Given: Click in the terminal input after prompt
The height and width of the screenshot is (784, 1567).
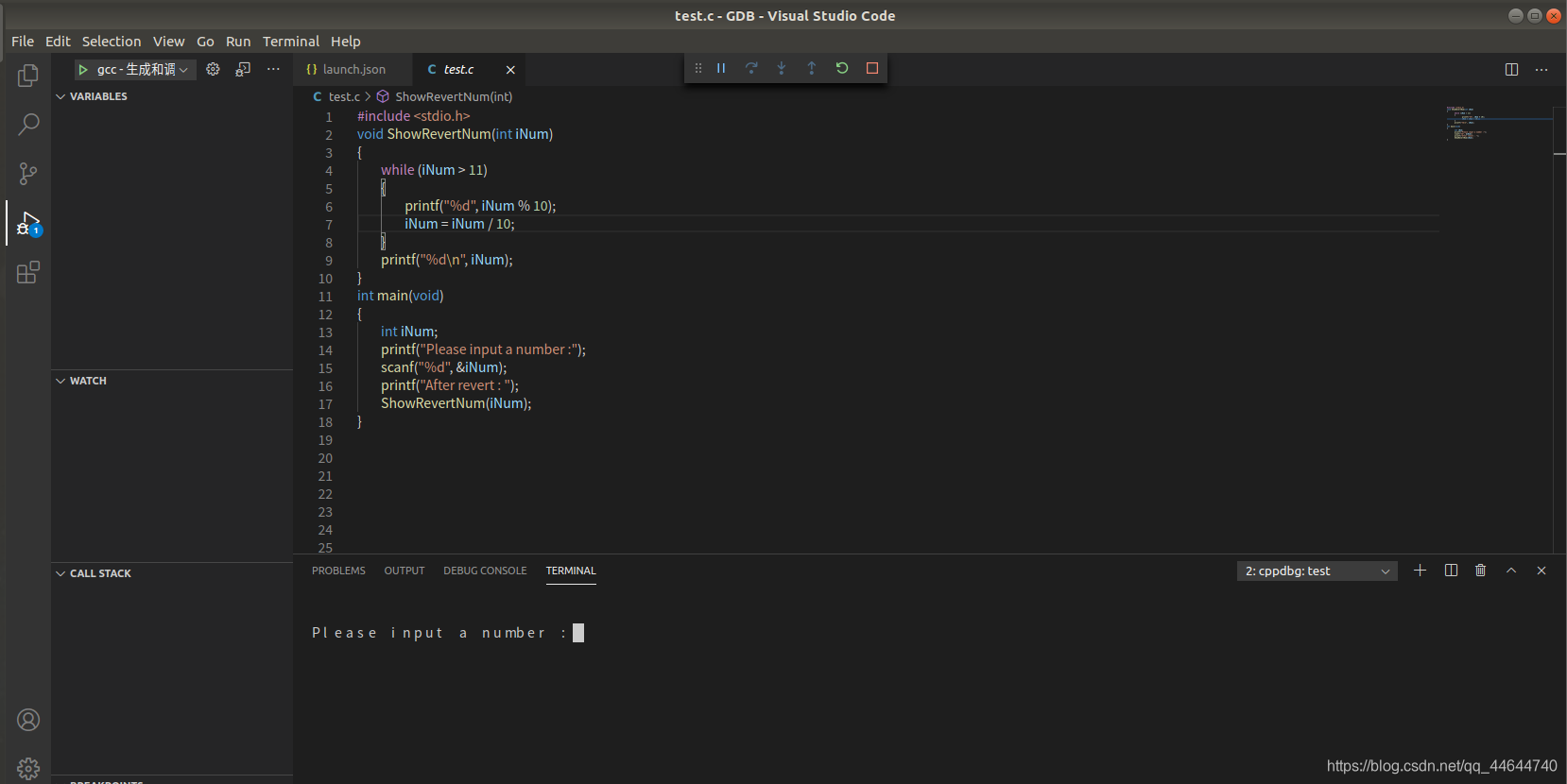Looking at the screenshot, I should click(578, 633).
